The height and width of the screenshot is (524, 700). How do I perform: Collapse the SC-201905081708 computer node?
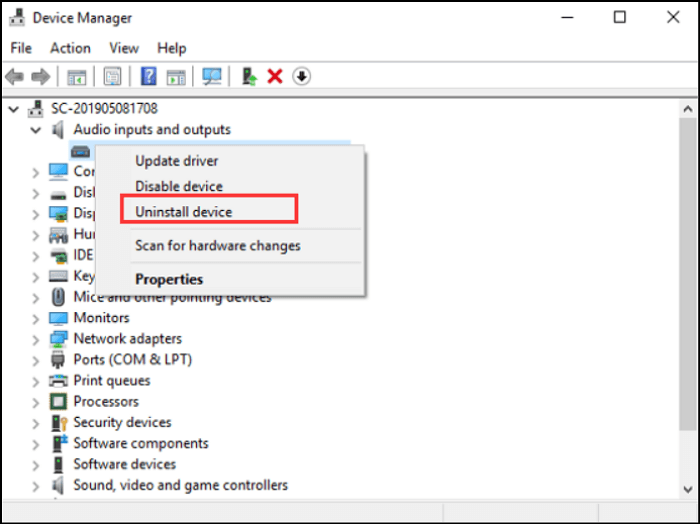pos(14,108)
